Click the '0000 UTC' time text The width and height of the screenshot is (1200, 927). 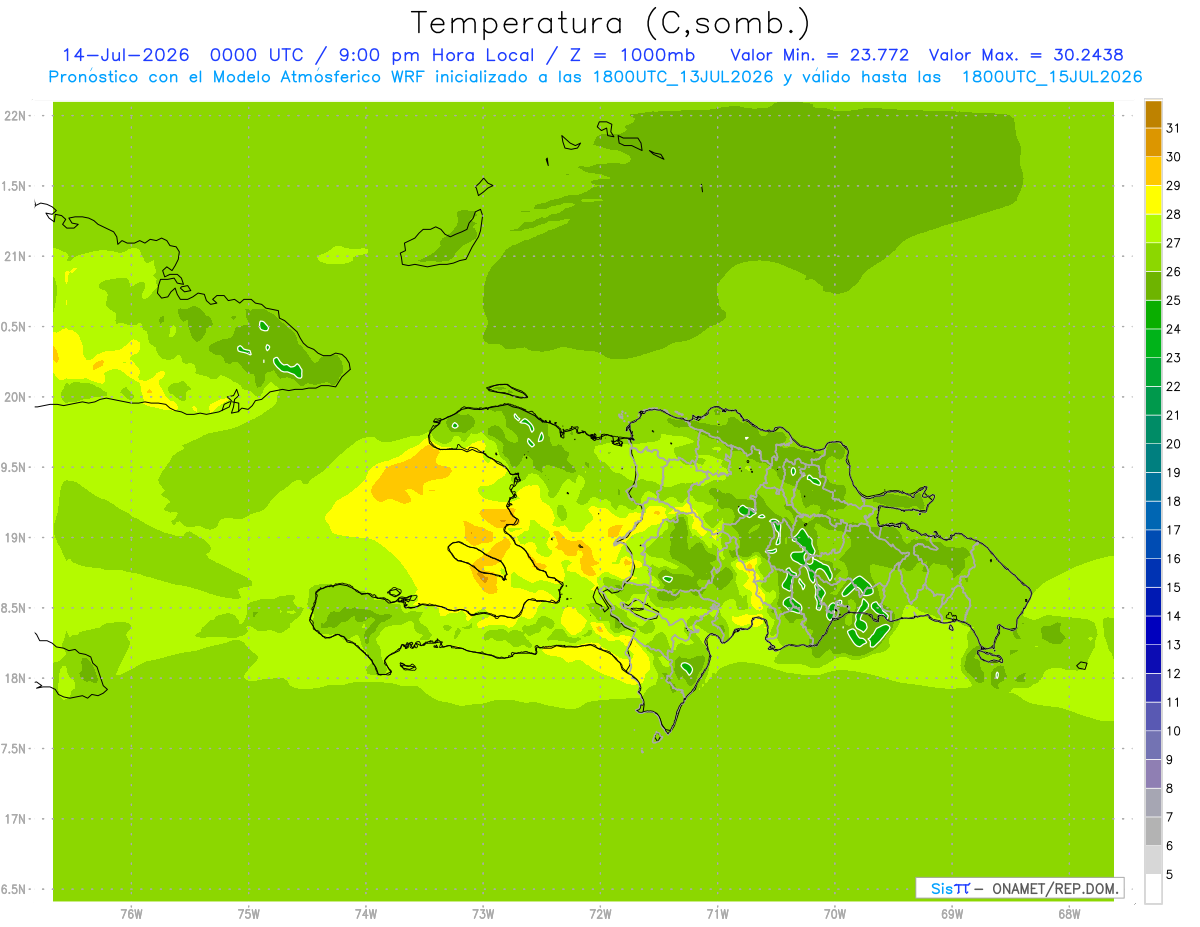point(256,55)
